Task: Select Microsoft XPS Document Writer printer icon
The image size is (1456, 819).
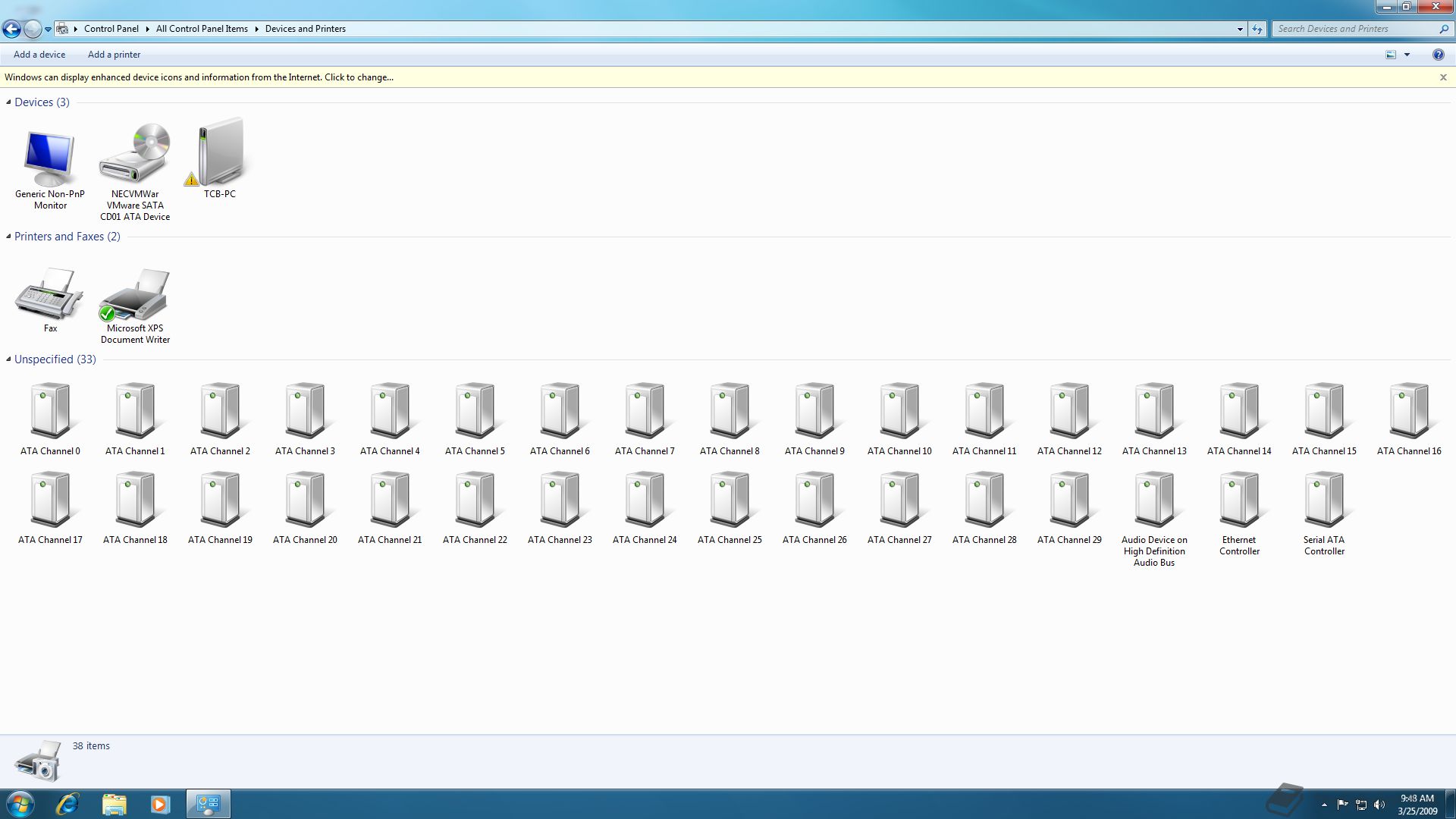Action: [x=135, y=294]
